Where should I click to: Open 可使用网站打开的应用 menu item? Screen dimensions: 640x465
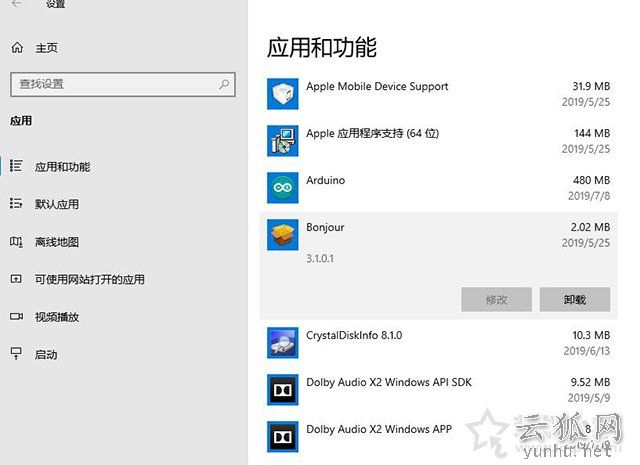[89, 280]
